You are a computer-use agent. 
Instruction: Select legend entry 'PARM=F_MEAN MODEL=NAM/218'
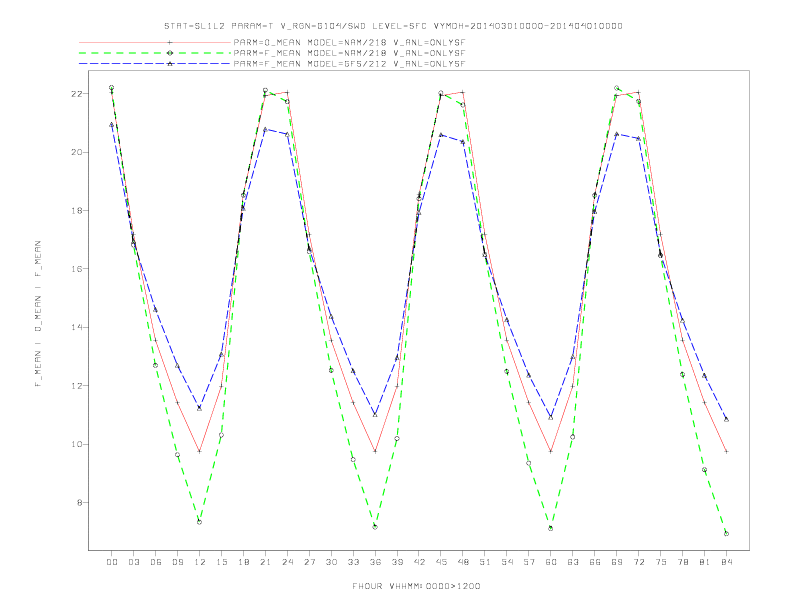point(349,53)
